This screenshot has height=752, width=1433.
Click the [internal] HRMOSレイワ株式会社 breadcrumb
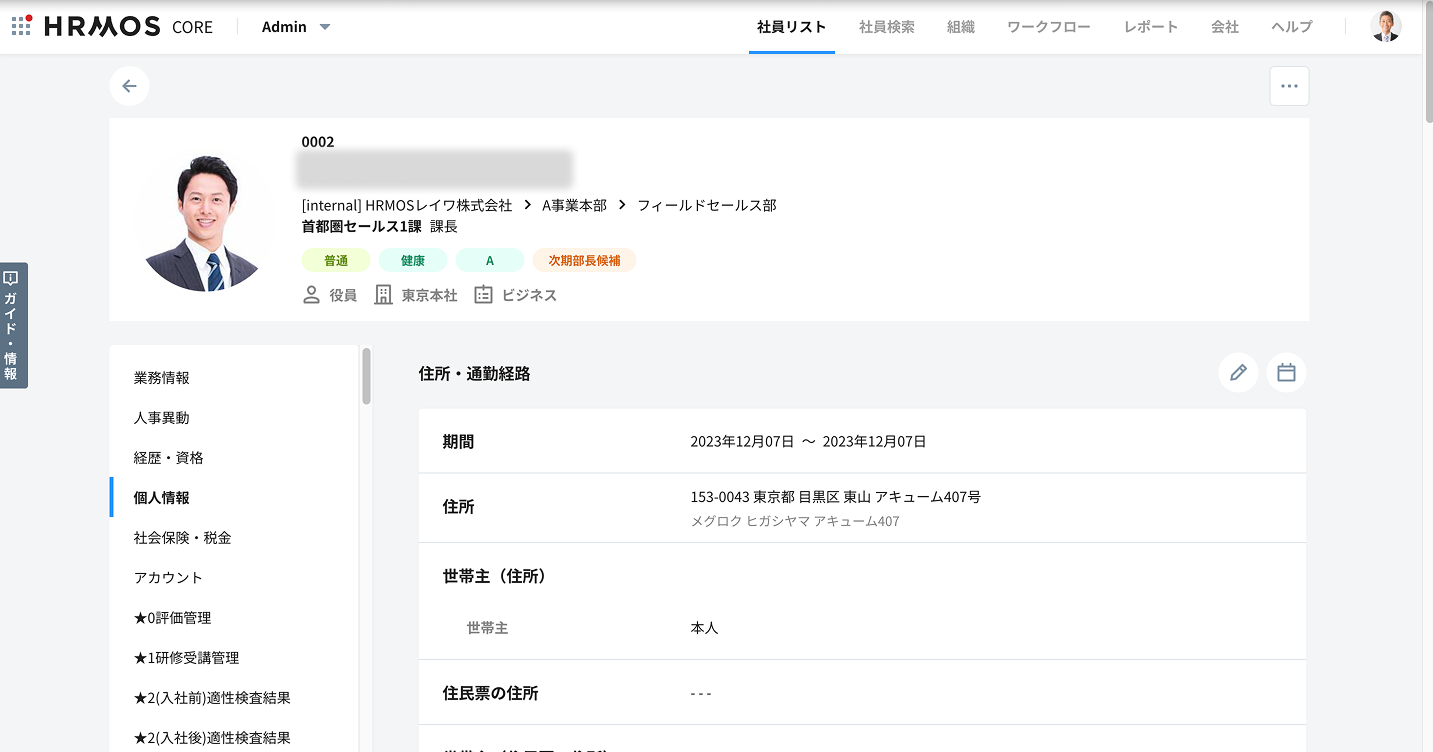(x=407, y=205)
